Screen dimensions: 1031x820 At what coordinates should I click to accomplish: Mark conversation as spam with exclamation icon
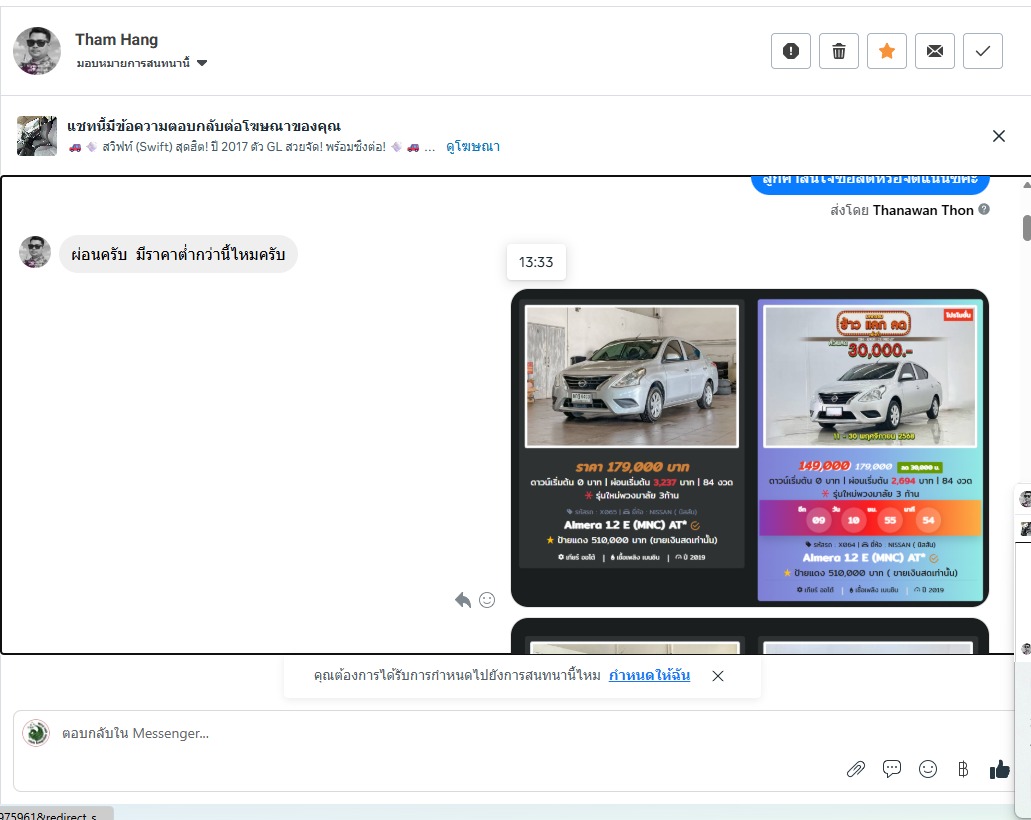click(790, 51)
